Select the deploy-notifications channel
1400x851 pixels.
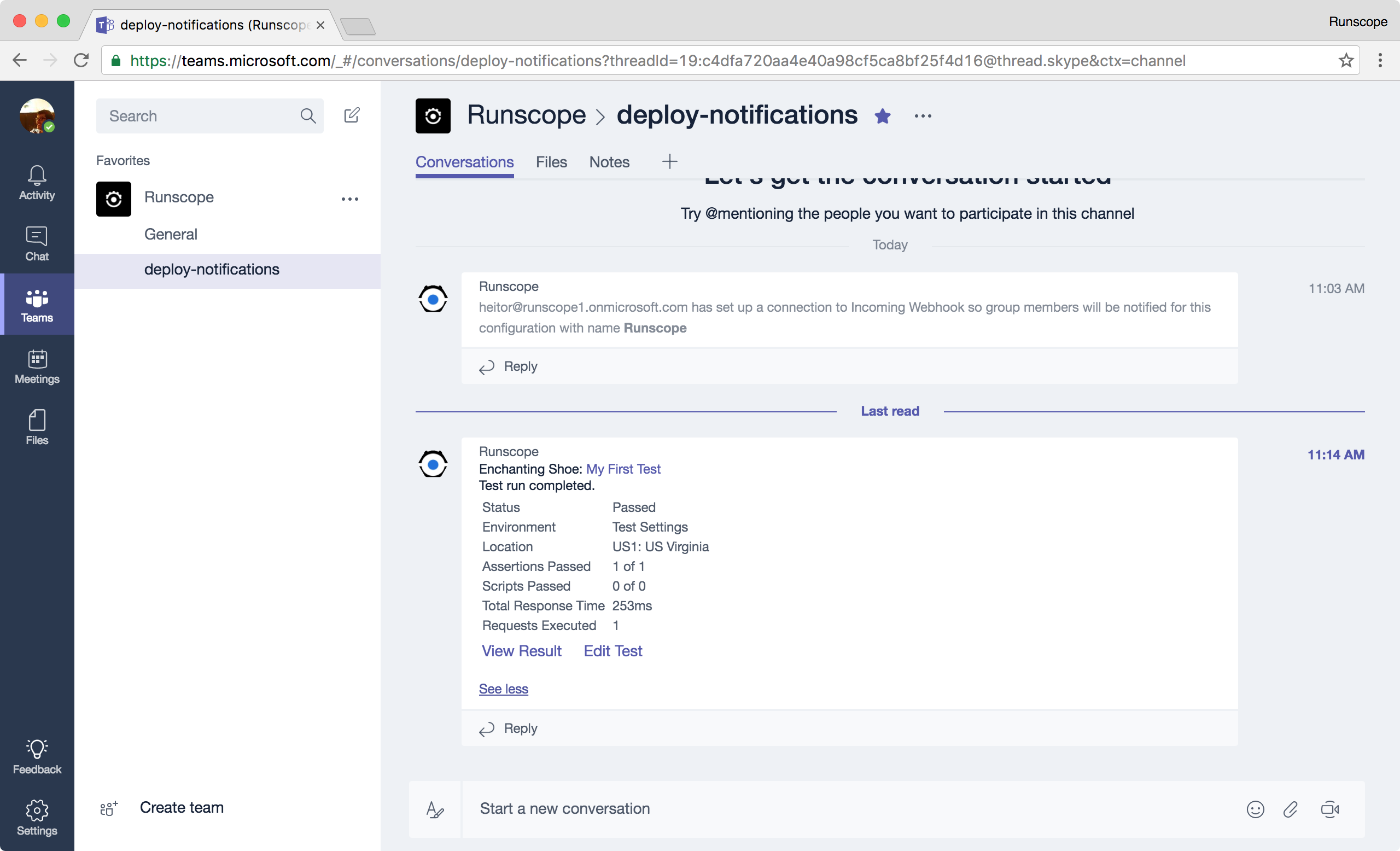coord(227,270)
